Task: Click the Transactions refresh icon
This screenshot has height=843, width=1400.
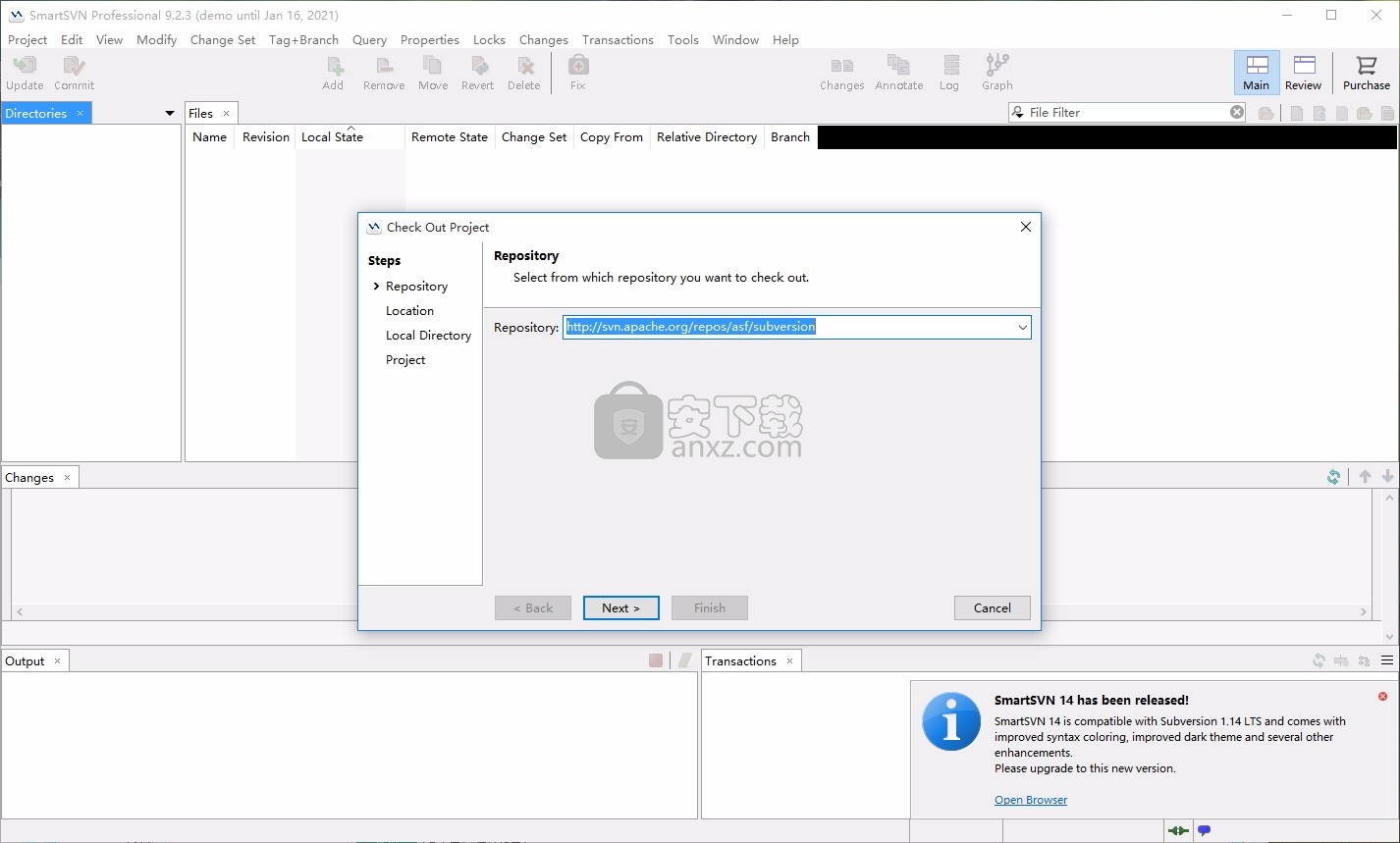Action: point(1319,661)
